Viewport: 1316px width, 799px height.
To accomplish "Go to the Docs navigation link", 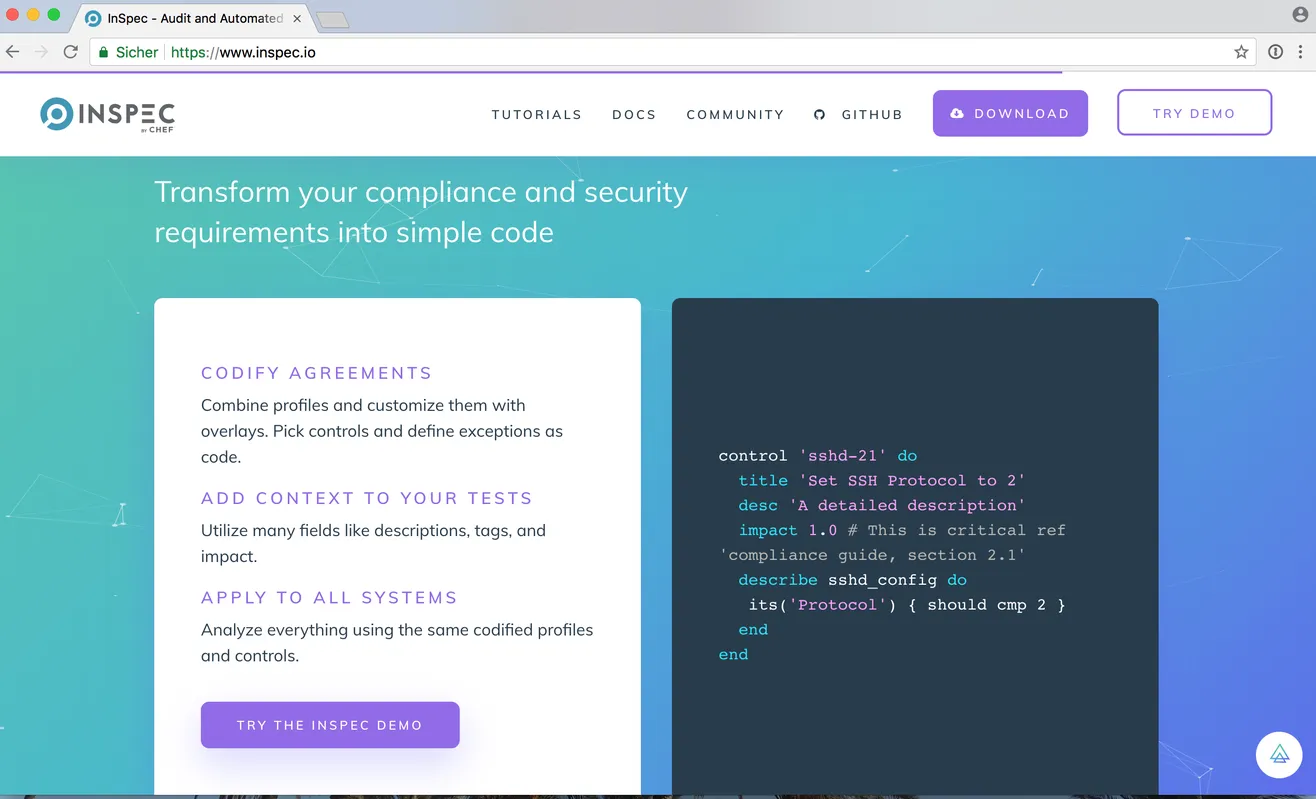I will [634, 114].
